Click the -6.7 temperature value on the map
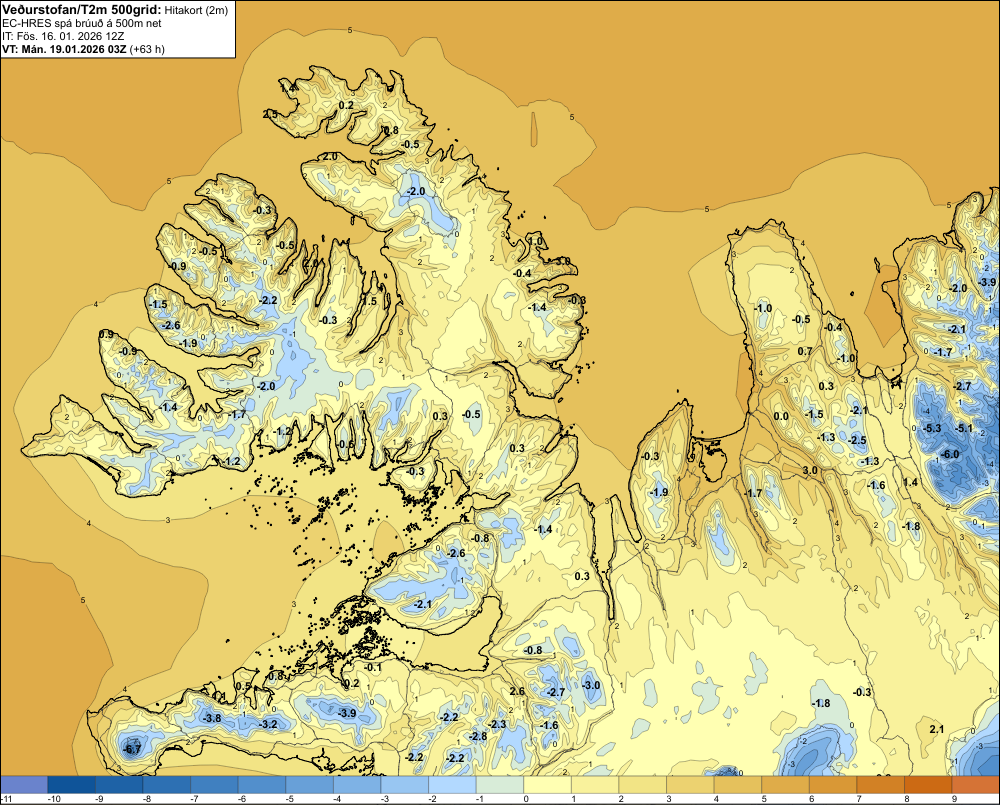The height and width of the screenshot is (805, 1000). [132, 750]
